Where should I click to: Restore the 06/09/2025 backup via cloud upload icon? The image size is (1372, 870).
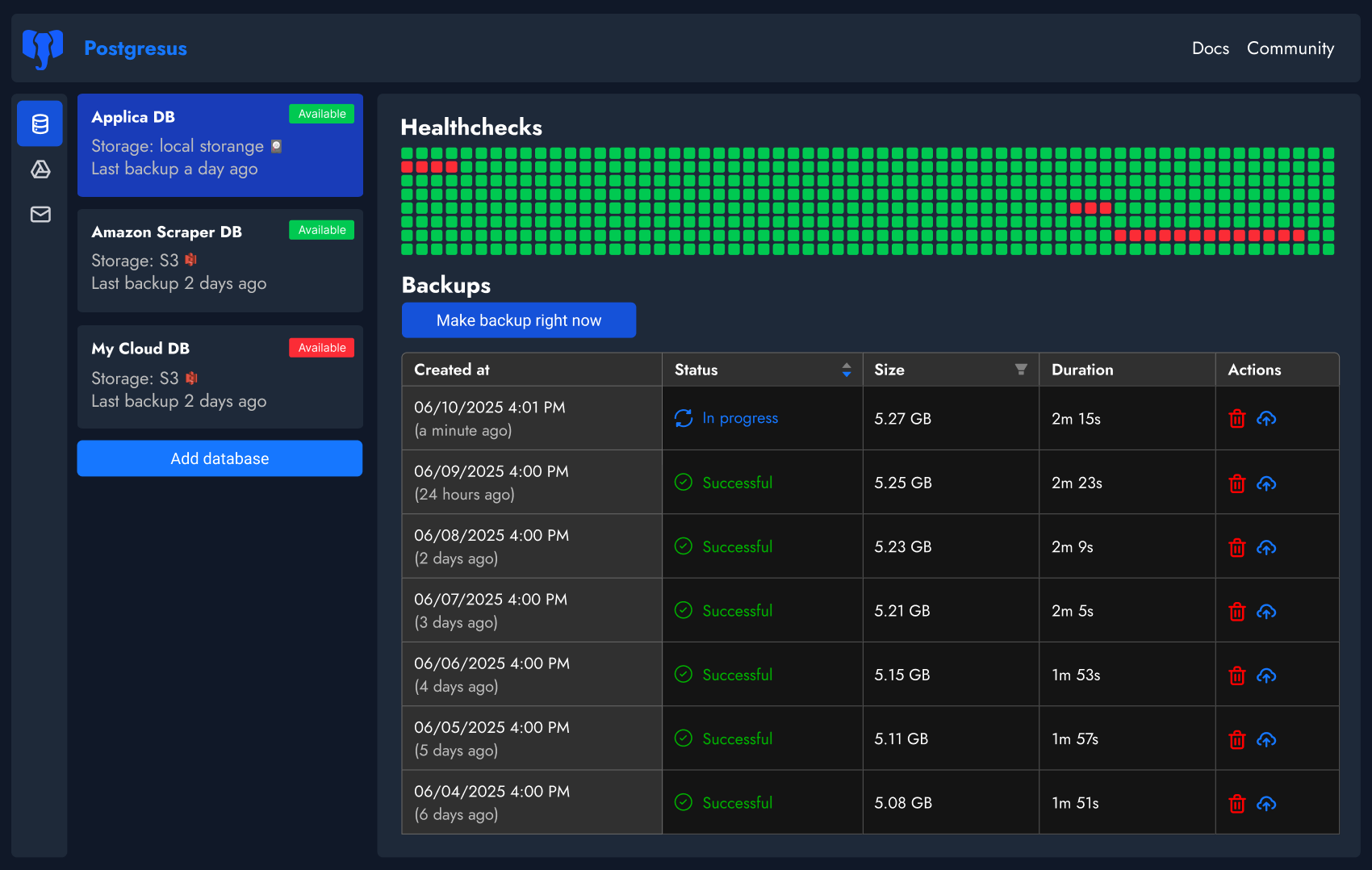1266,484
